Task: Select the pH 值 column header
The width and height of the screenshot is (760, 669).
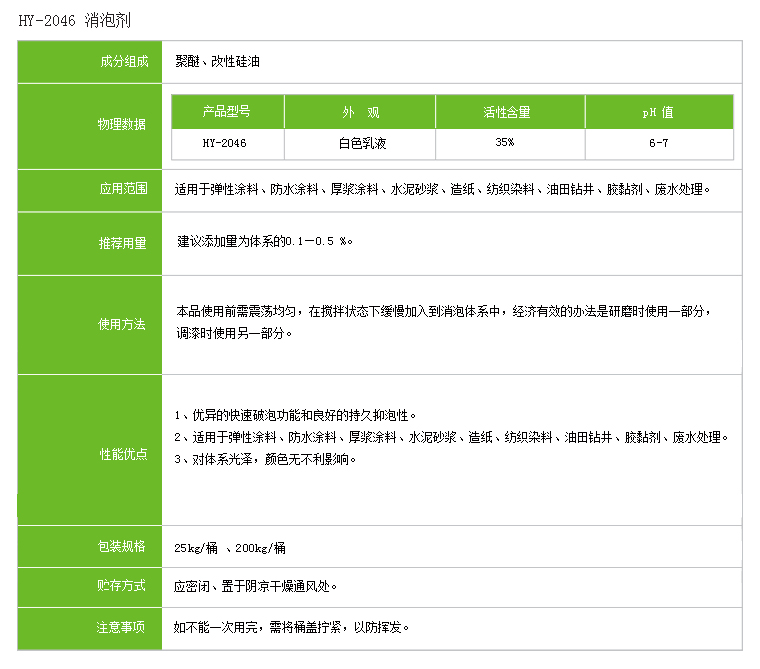Action: tap(658, 112)
